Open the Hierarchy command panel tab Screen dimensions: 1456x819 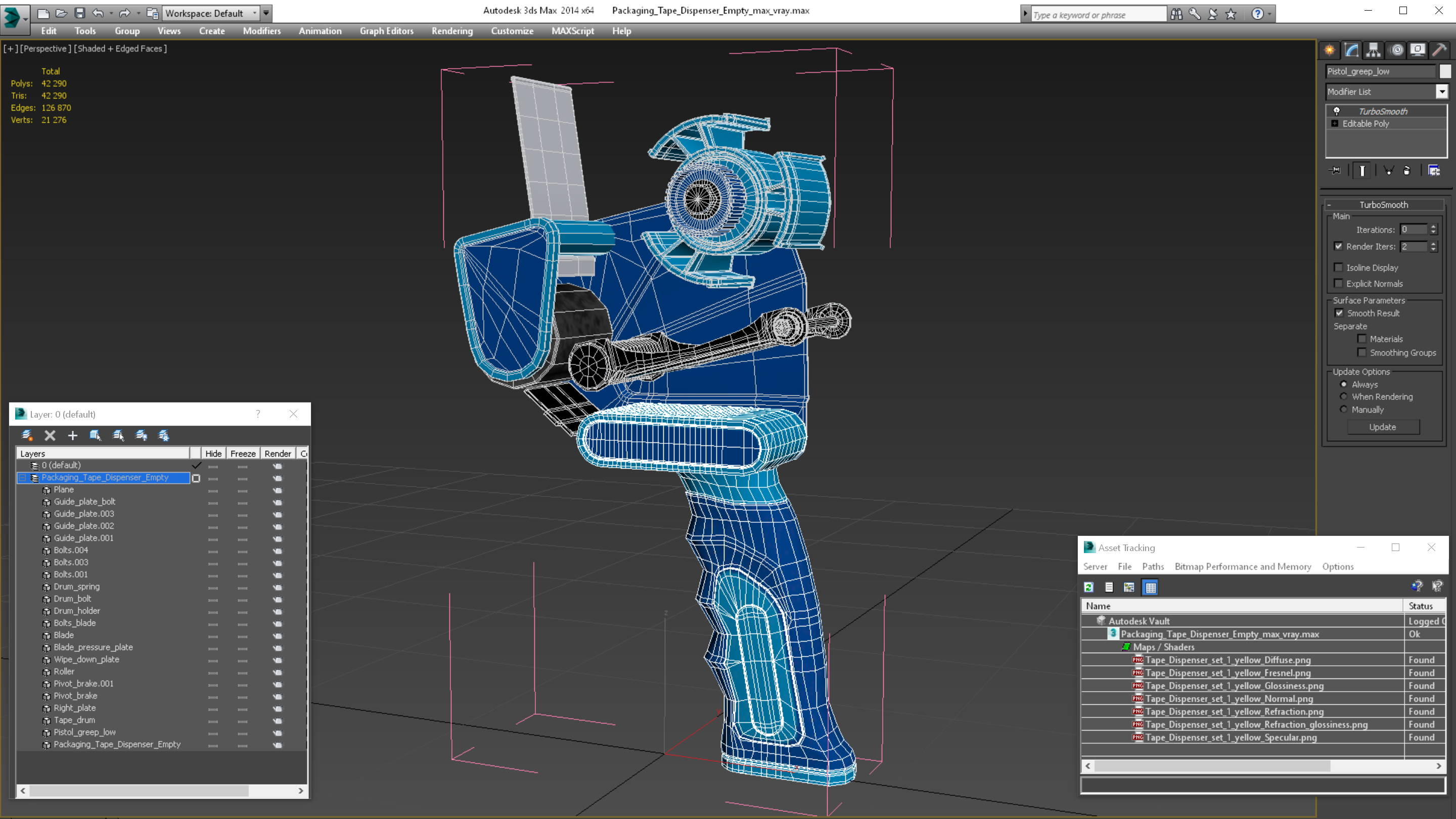(x=1374, y=51)
